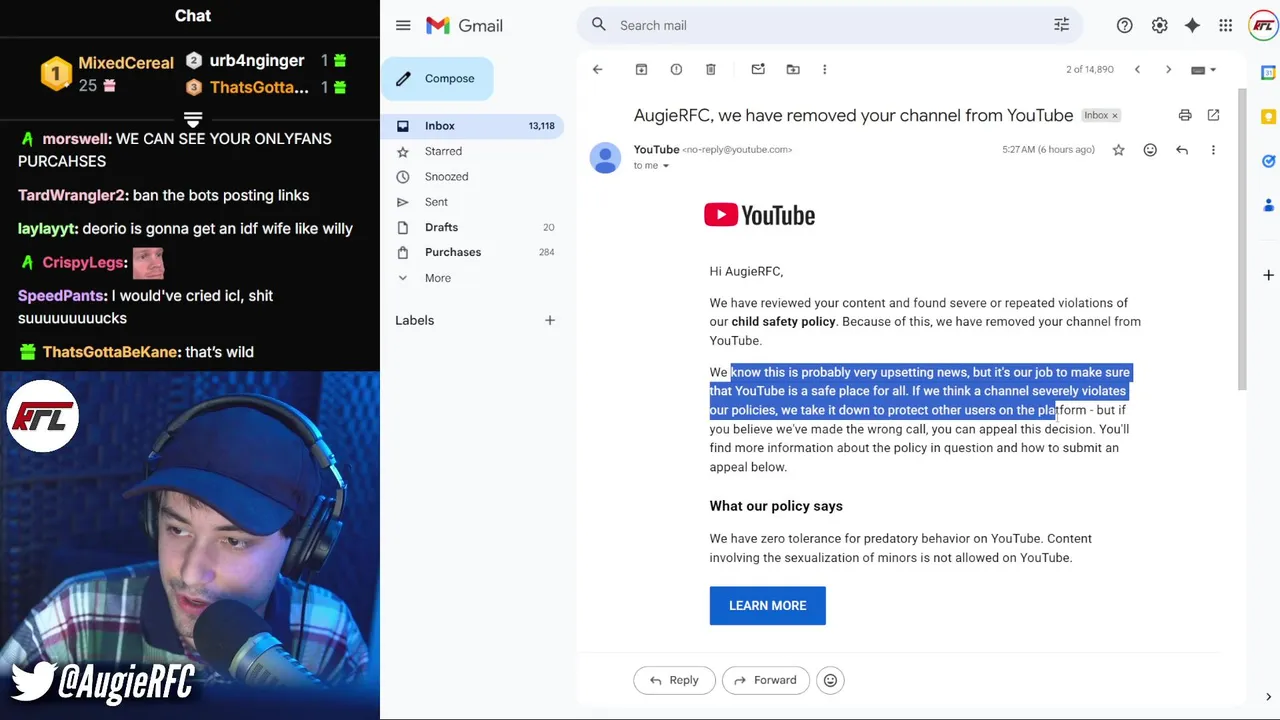Expand chat leaderboard arrow under gifters
The width and height of the screenshot is (1280, 720).
coord(193,119)
